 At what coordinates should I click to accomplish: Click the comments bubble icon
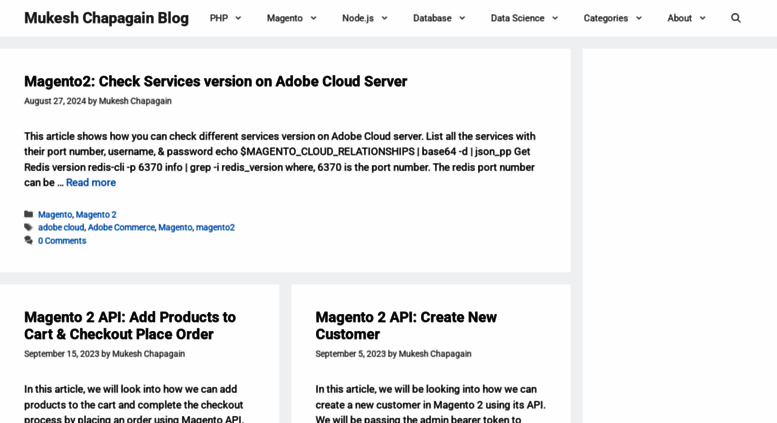tap(29, 240)
